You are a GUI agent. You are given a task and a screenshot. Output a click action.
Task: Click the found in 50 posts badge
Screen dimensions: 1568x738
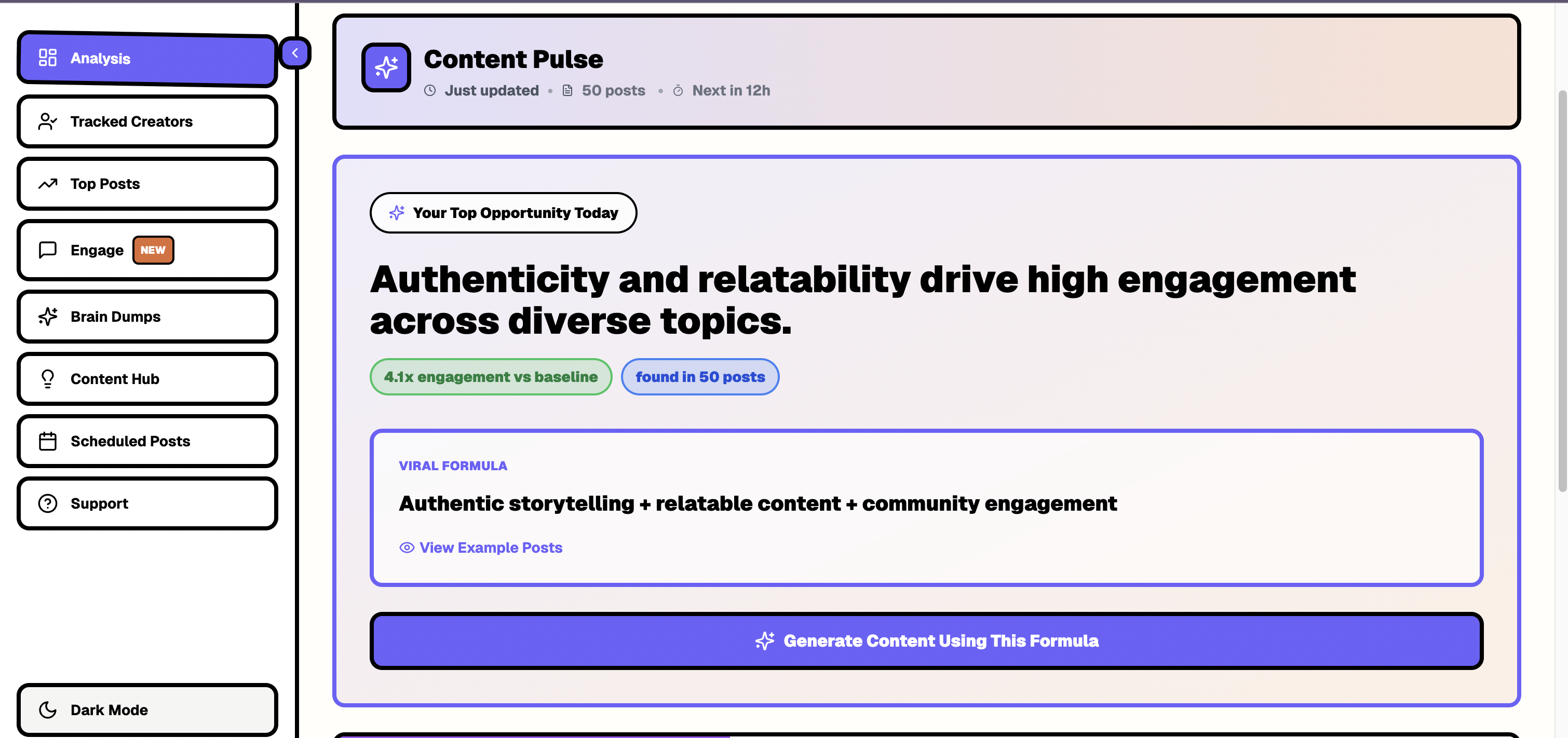(x=700, y=377)
